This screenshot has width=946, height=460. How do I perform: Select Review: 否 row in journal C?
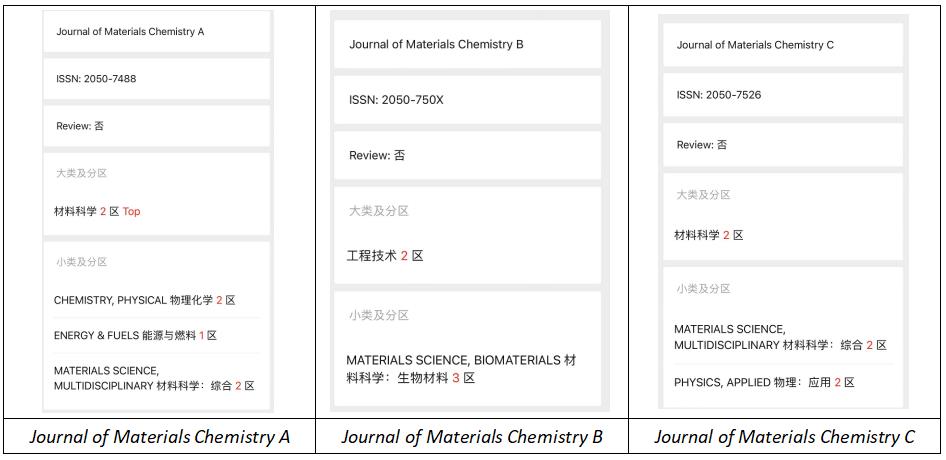[x=783, y=145]
